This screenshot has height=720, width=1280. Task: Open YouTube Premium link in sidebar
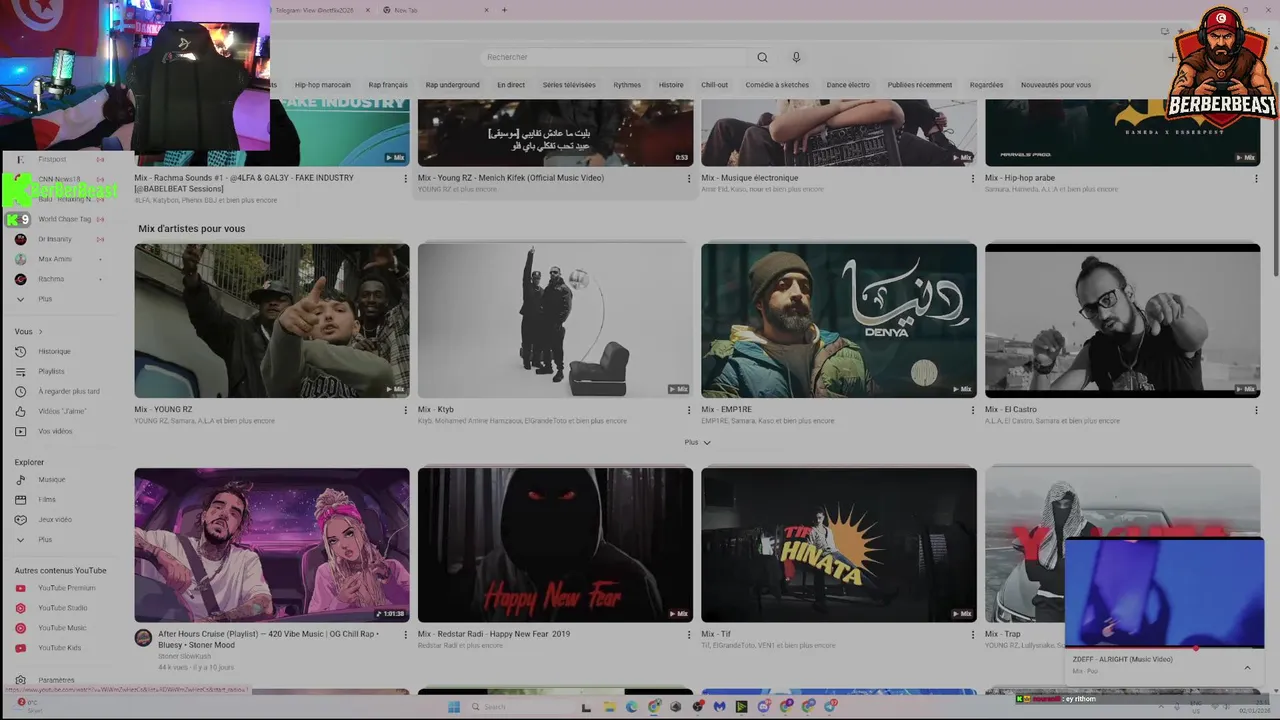click(66, 588)
